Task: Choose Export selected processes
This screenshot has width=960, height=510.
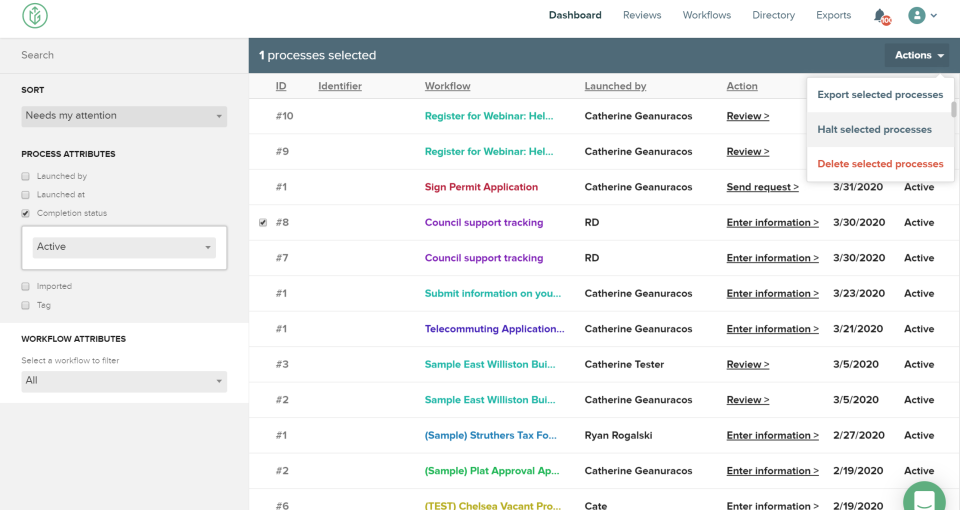Action: pos(880,95)
